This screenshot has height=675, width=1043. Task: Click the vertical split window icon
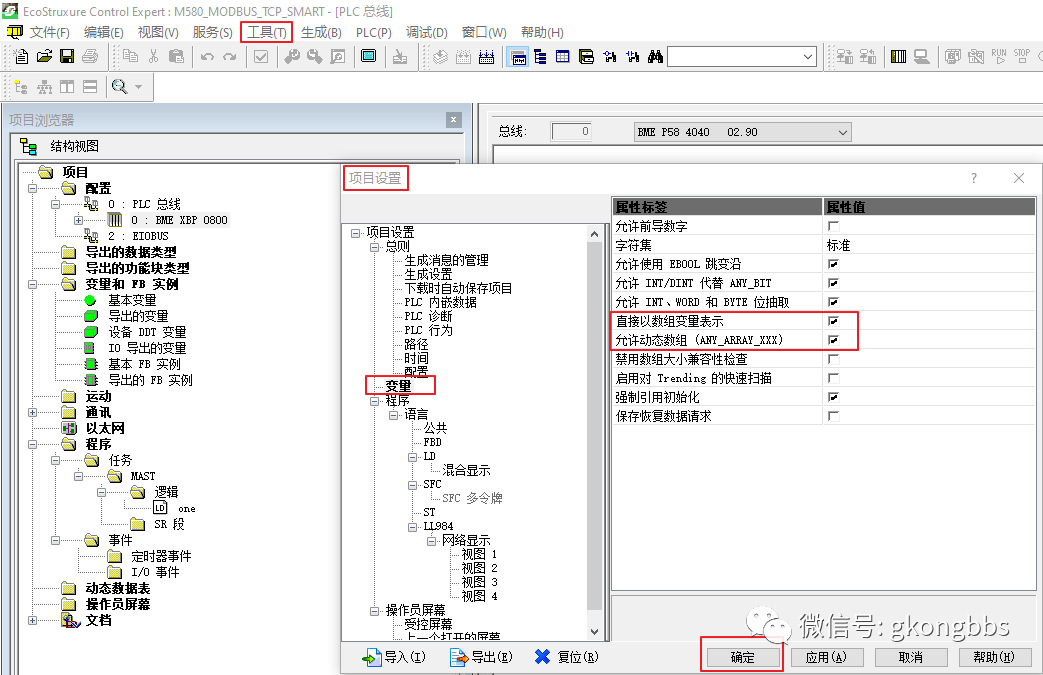coord(67,86)
